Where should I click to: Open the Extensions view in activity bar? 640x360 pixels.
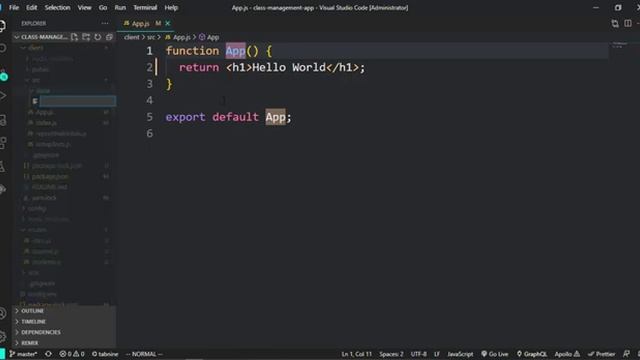[x=3, y=142]
